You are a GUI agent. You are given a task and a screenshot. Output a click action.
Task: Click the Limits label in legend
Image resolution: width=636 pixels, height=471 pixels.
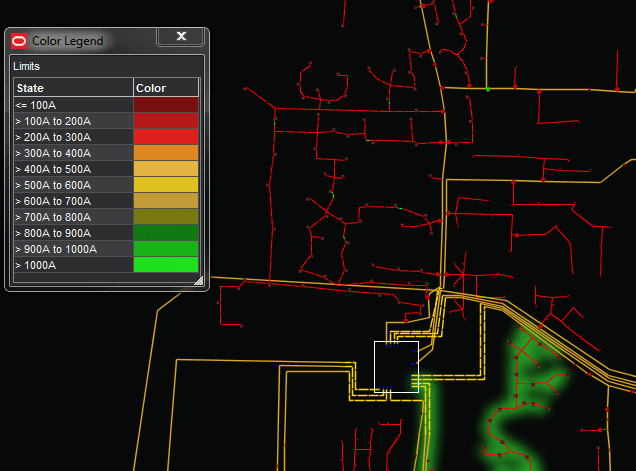coord(26,66)
